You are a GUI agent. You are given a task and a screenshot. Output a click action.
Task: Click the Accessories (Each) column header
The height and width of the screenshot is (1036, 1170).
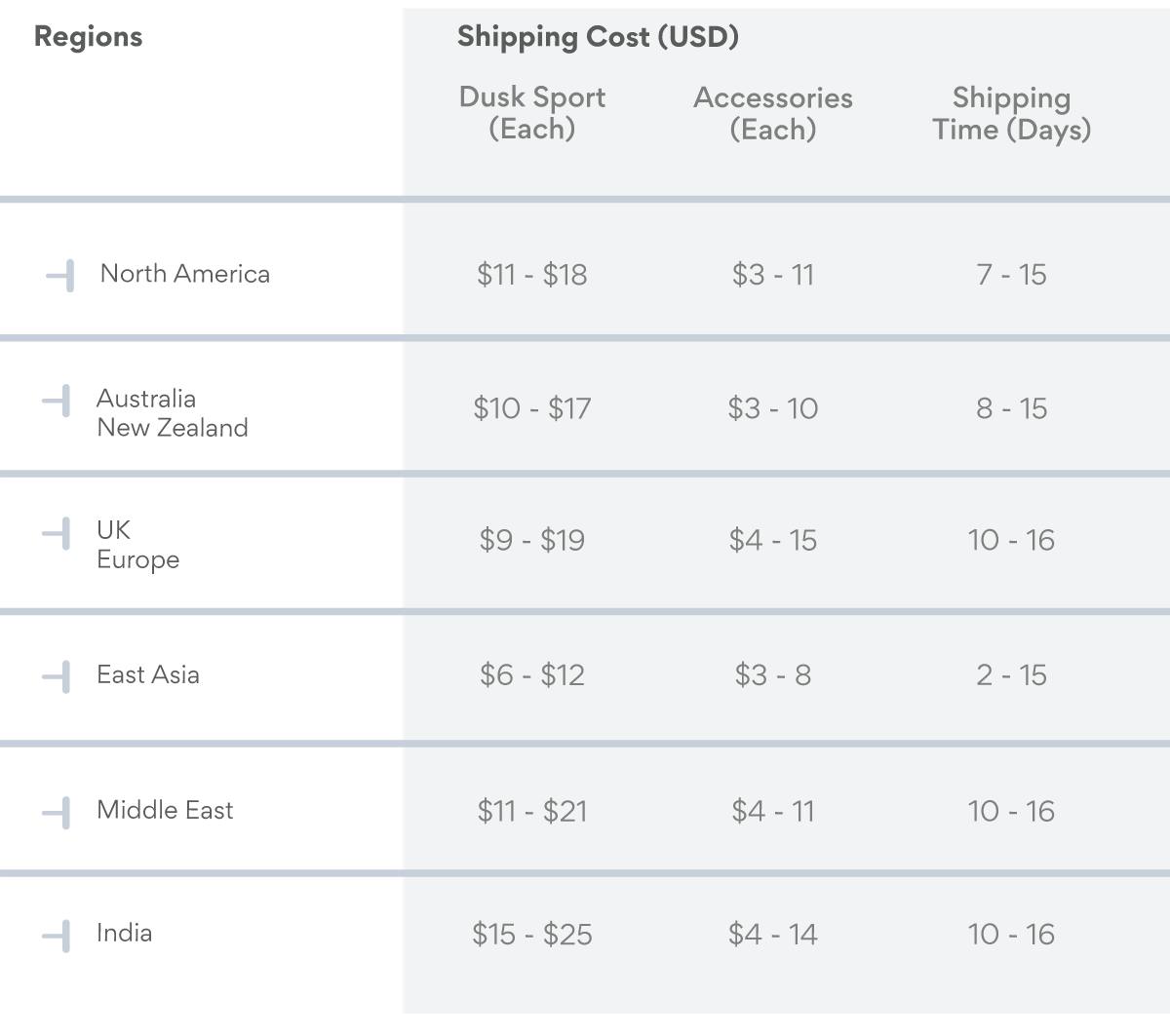pos(773,113)
